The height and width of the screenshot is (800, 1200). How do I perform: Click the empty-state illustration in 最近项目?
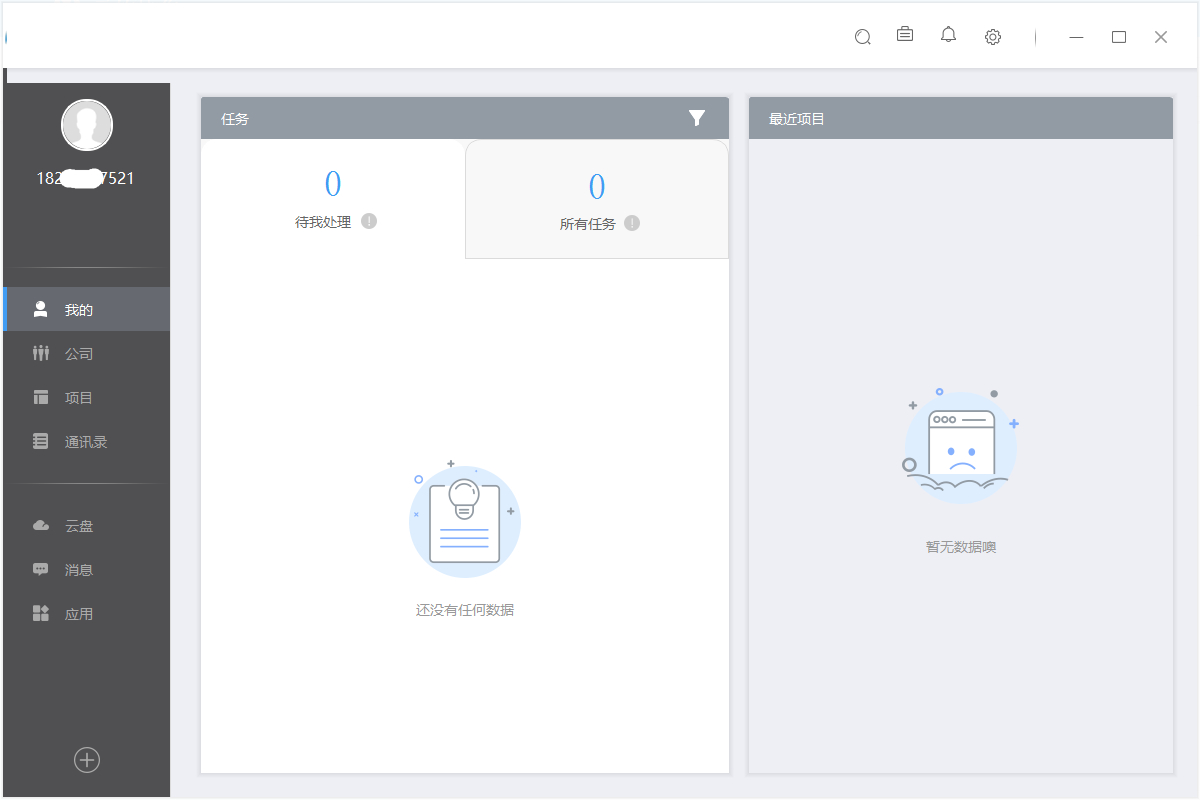coord(960,443)
